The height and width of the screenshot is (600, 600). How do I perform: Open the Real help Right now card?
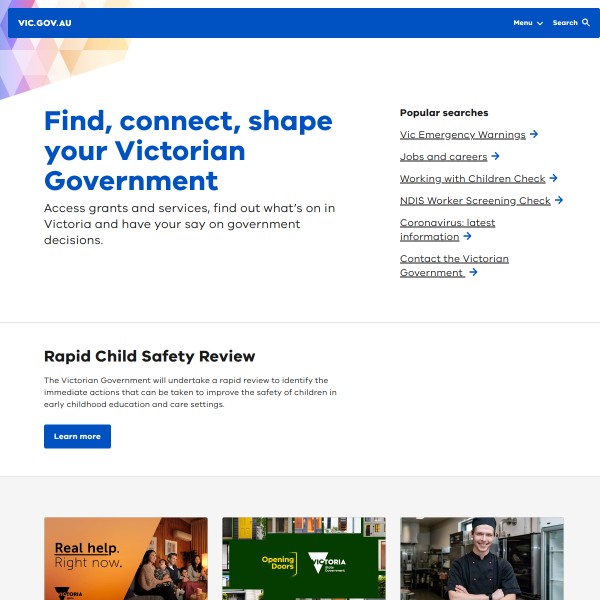[x=126, y=557]
